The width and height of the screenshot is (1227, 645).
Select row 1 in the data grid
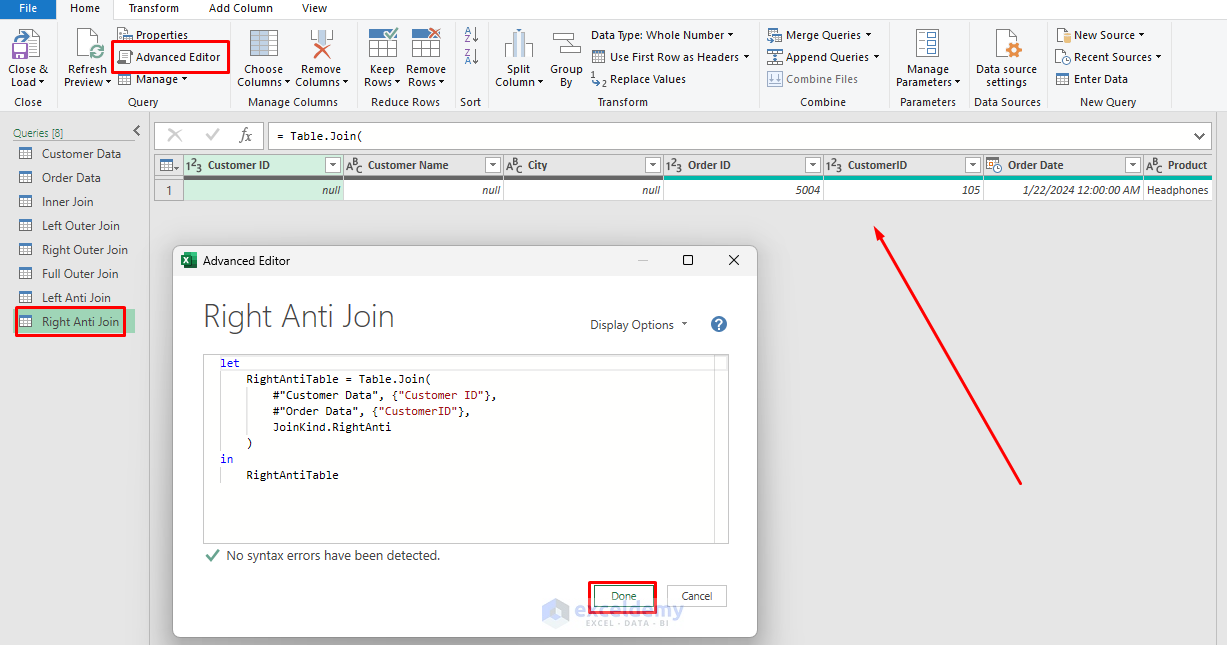click(x=168, y=190)
